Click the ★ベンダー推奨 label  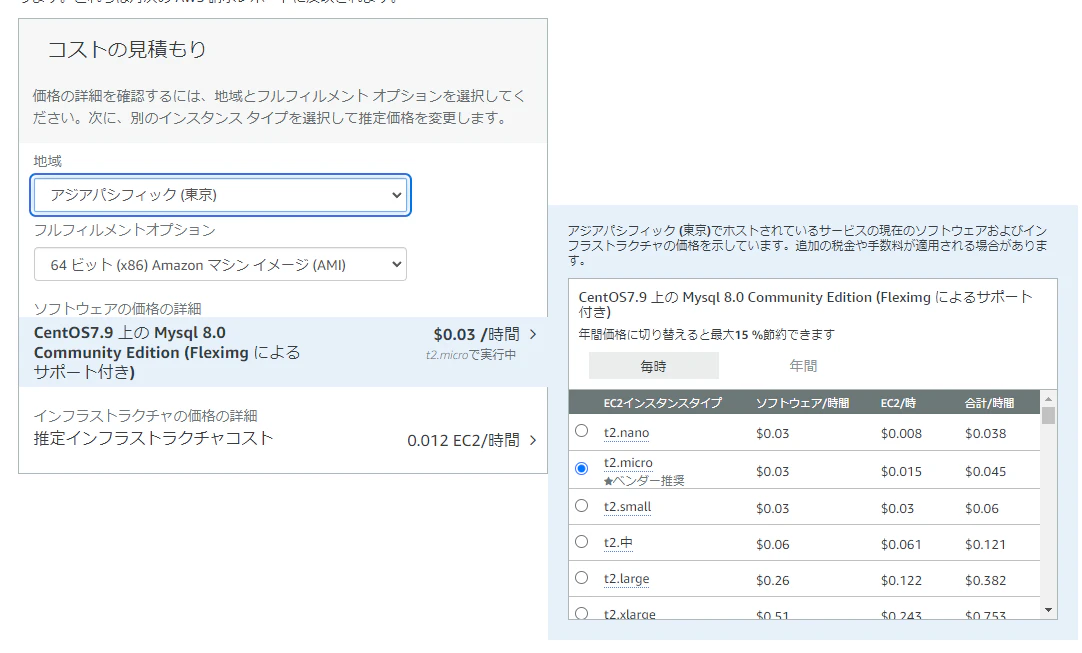tap(644, 480)
